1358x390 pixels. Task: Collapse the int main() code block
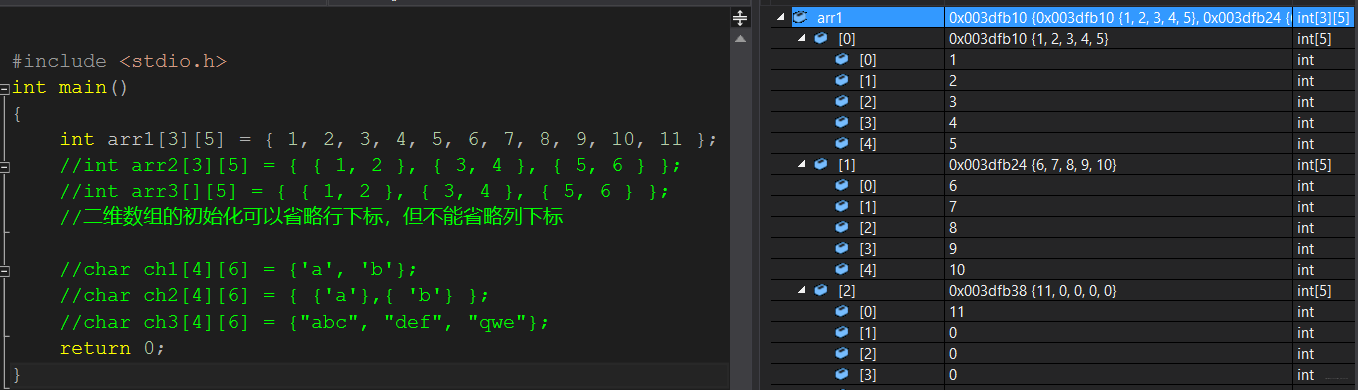pyautogui.click(x=5, y=88)
